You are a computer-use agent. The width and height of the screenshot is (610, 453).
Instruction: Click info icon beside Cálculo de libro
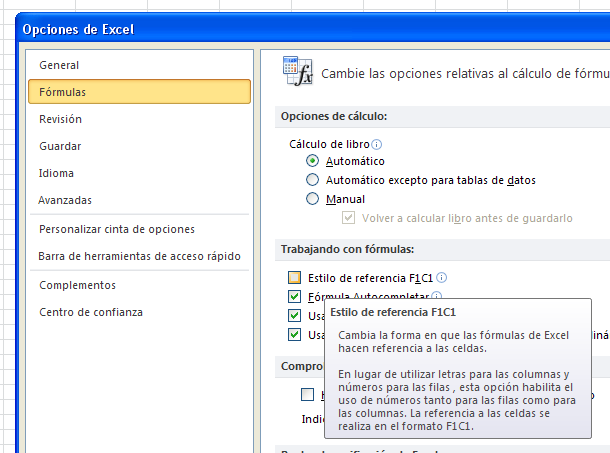click(377, 144)
